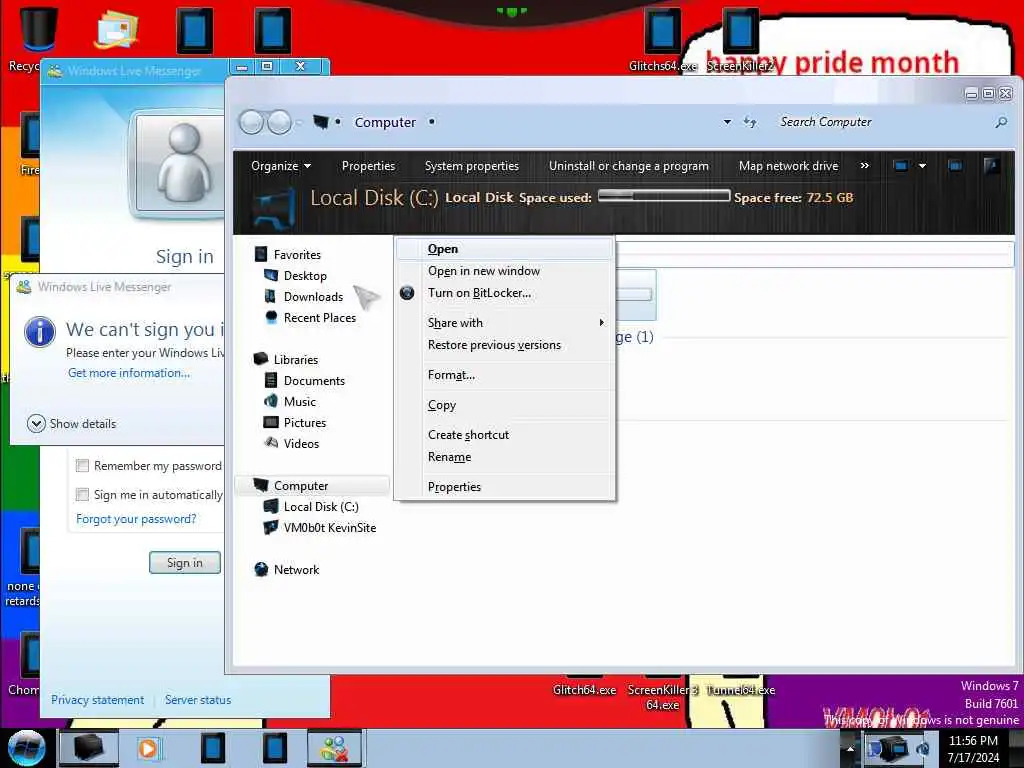Open the media player taskbar icon
The width and height of the screenshot is (1024, 768).
pos(148,748)
